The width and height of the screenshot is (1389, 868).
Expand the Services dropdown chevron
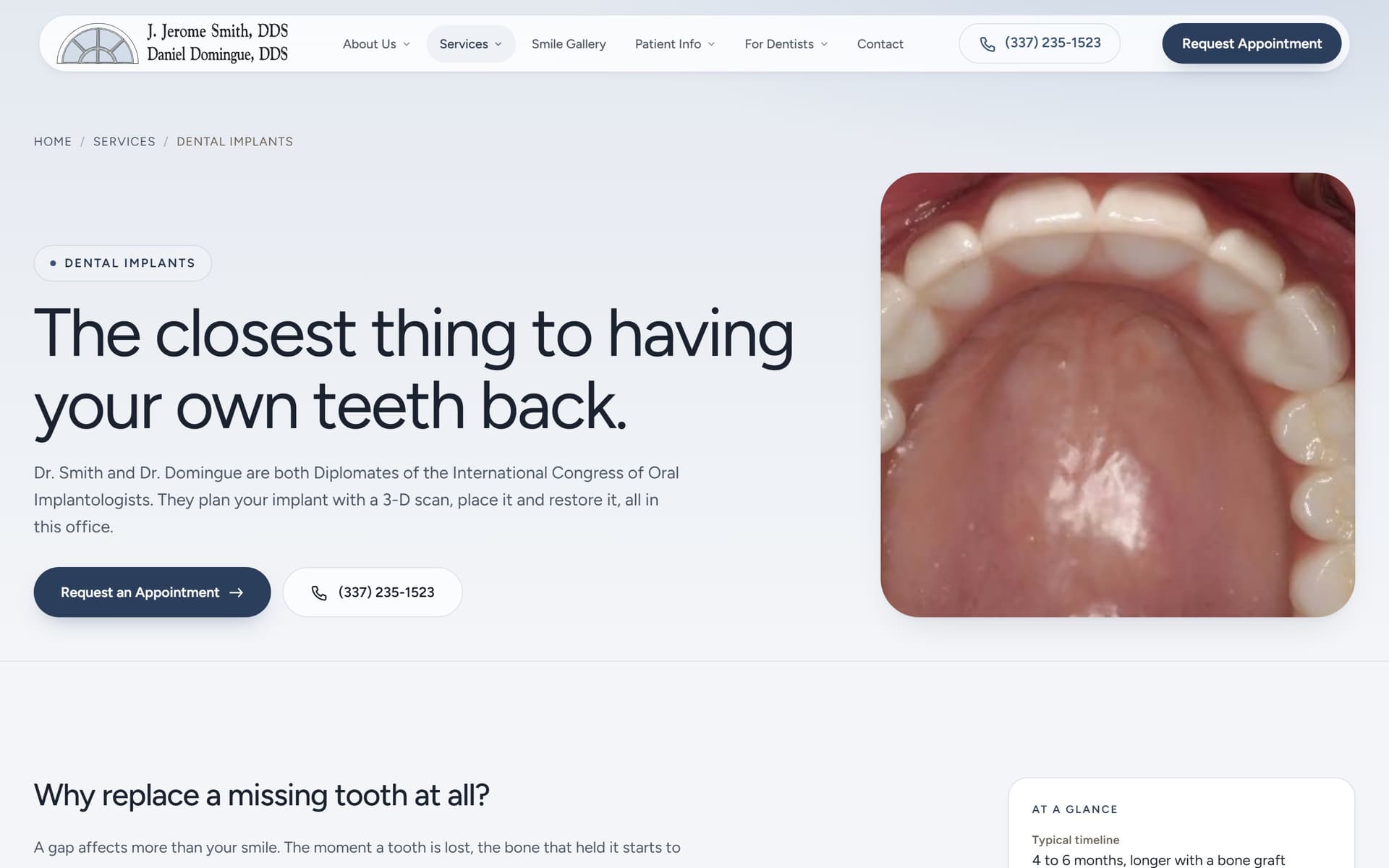coord(498,44)
